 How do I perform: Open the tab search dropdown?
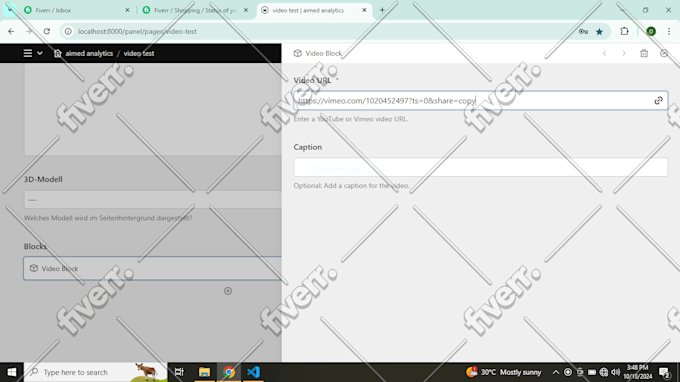(x=10, y=10)
